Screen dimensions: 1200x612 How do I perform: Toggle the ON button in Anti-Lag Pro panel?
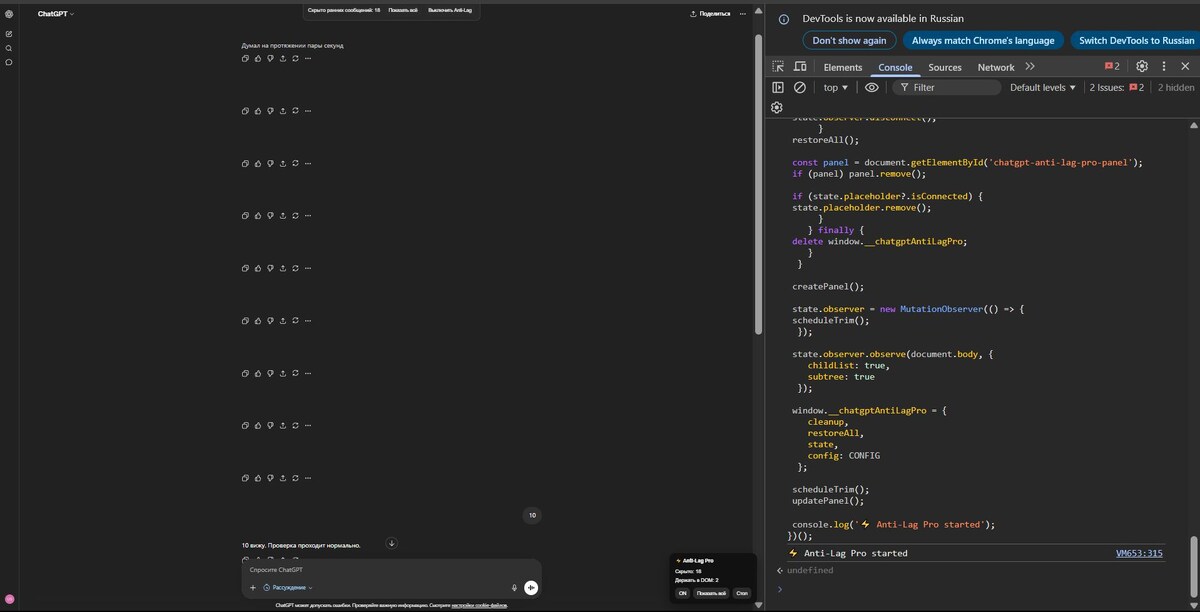click(x=682, y=593)
